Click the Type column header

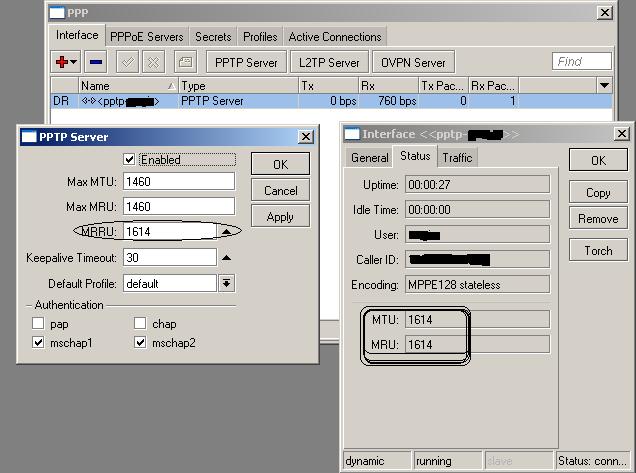click(x=238, y=86)
